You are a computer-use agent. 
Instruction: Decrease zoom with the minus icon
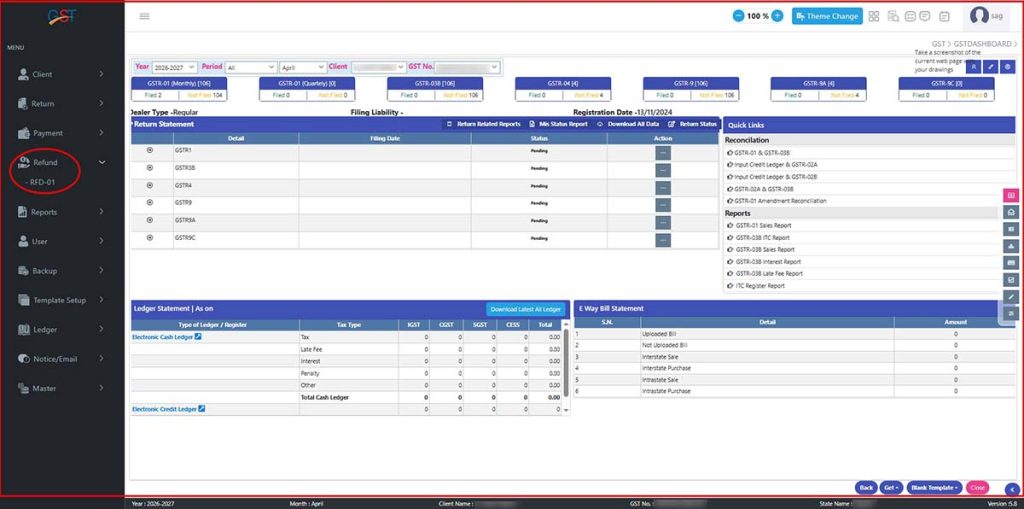point(738,16)
